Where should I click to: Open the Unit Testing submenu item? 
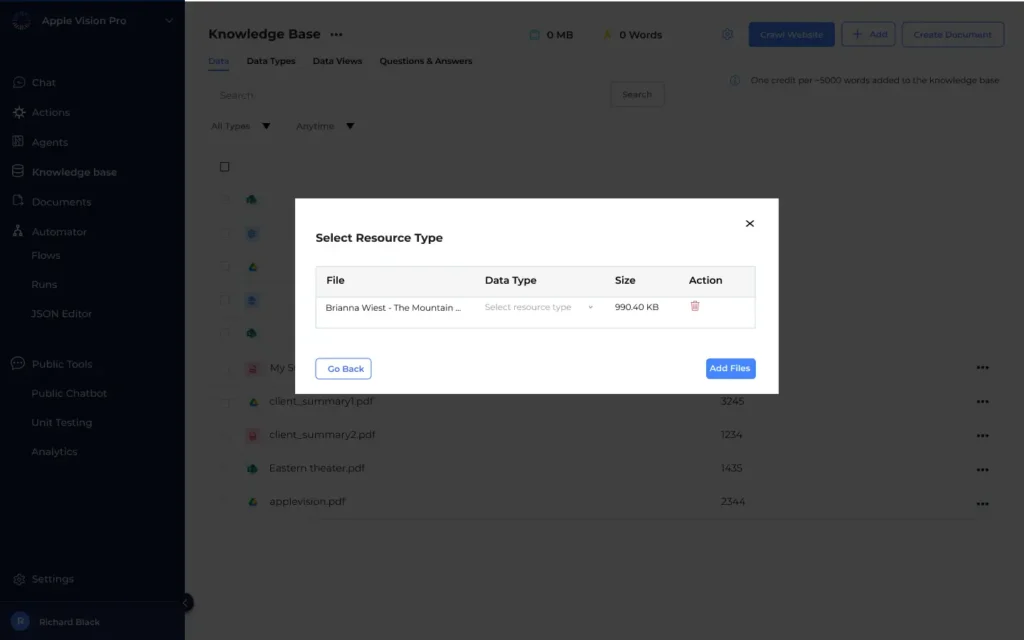tap(62, 423)
